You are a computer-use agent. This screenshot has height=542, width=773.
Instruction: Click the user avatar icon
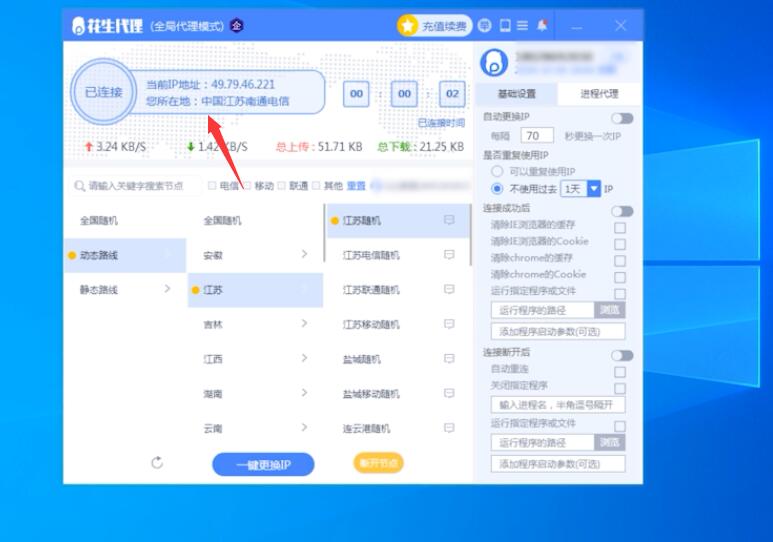[x=494, y=63]
